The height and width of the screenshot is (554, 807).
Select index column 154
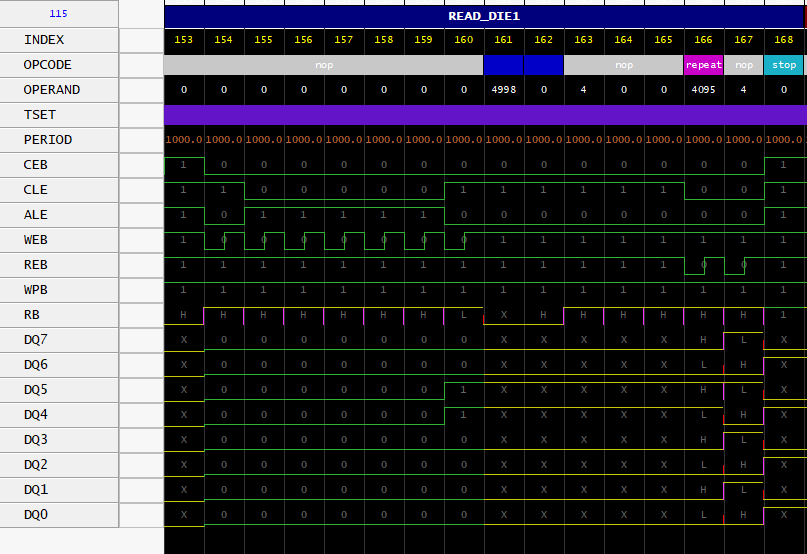[223, 40]
